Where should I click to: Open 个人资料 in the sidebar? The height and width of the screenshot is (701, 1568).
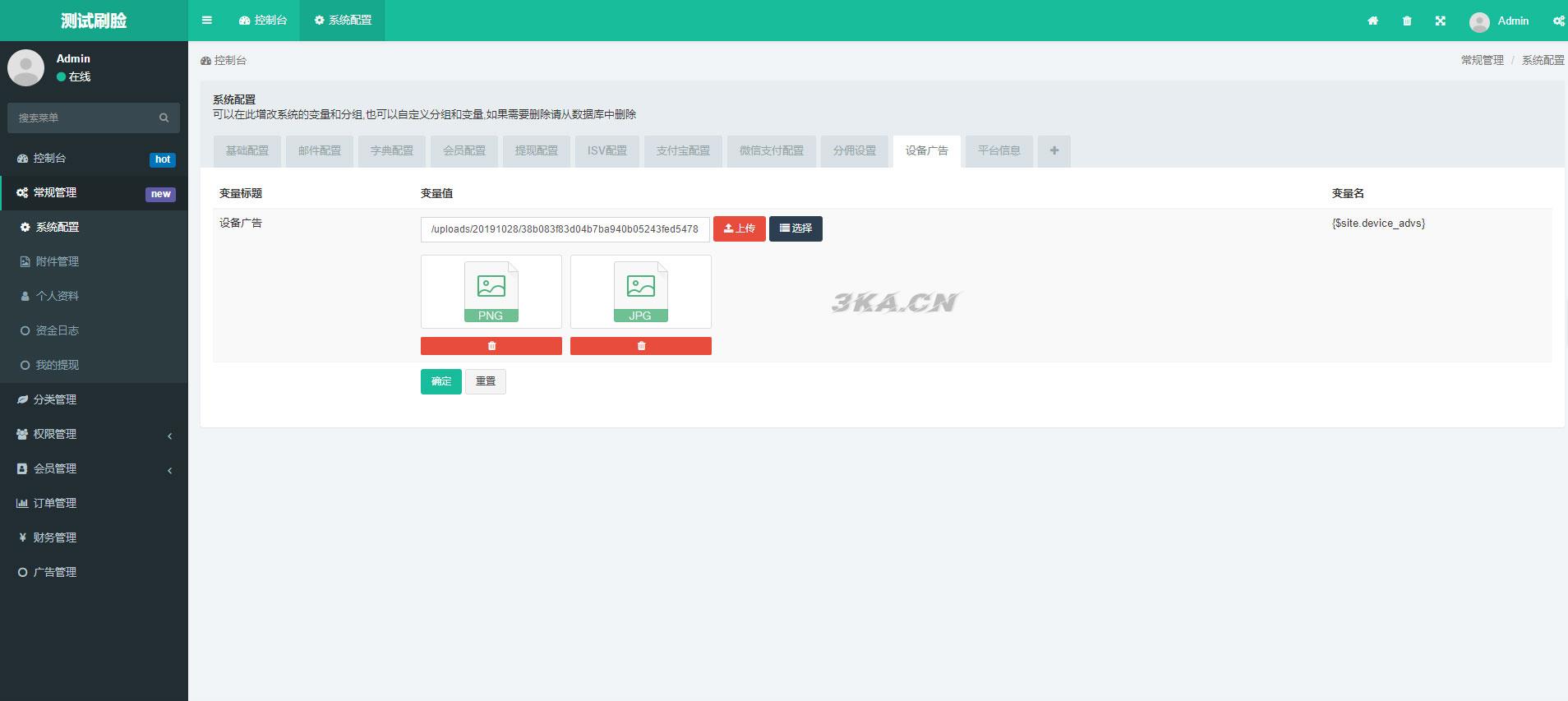[94, 297]
